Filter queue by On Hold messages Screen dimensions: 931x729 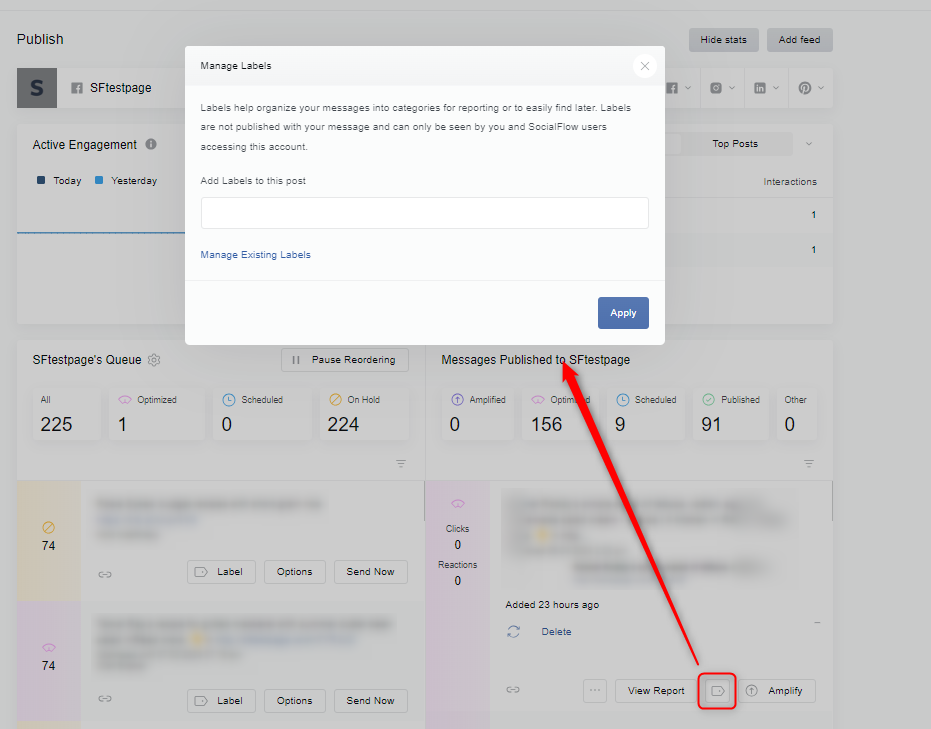(364, 413)
